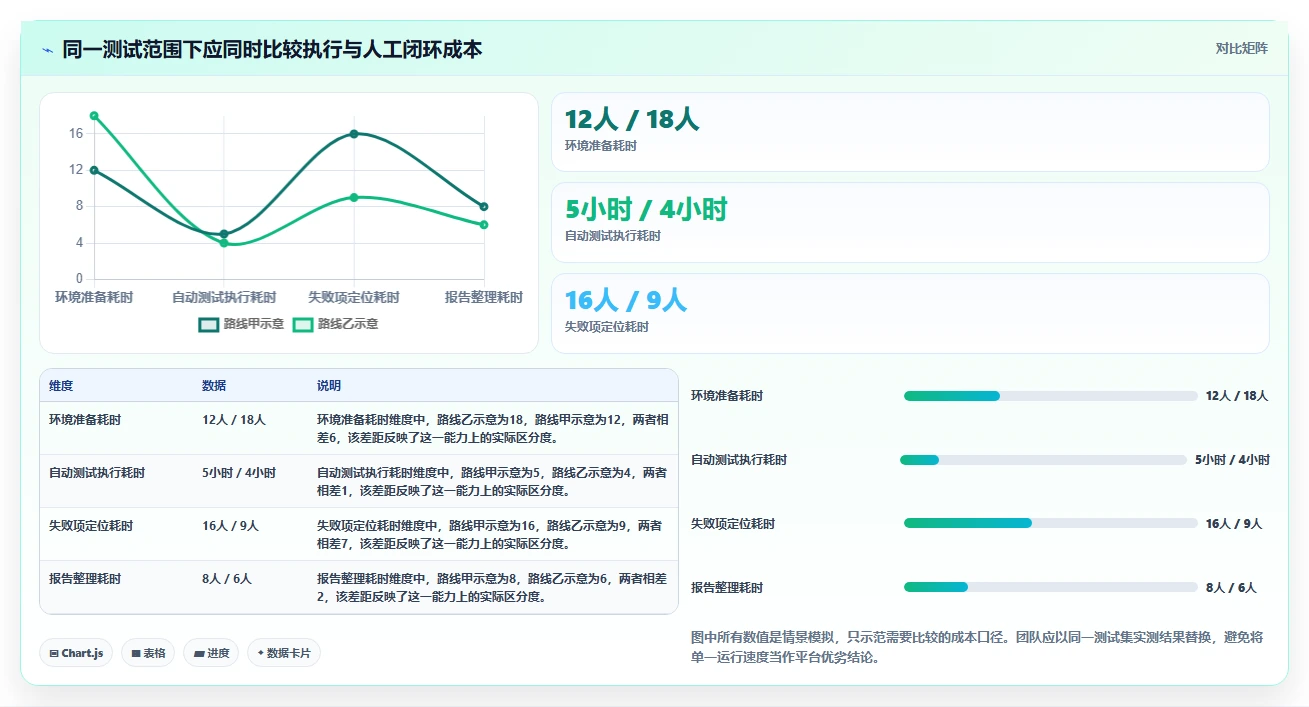Select the 说明 column header
Image resolution: width=1309 pixels, height=707 pixels.
(329, 386)
